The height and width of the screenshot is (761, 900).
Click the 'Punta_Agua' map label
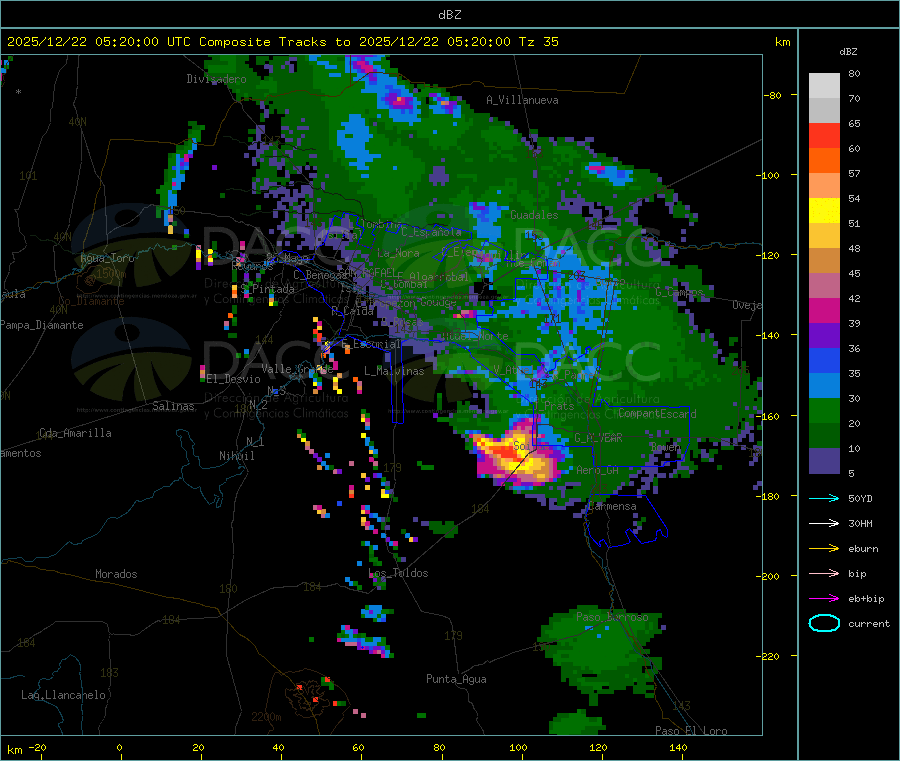pos(456,679)
